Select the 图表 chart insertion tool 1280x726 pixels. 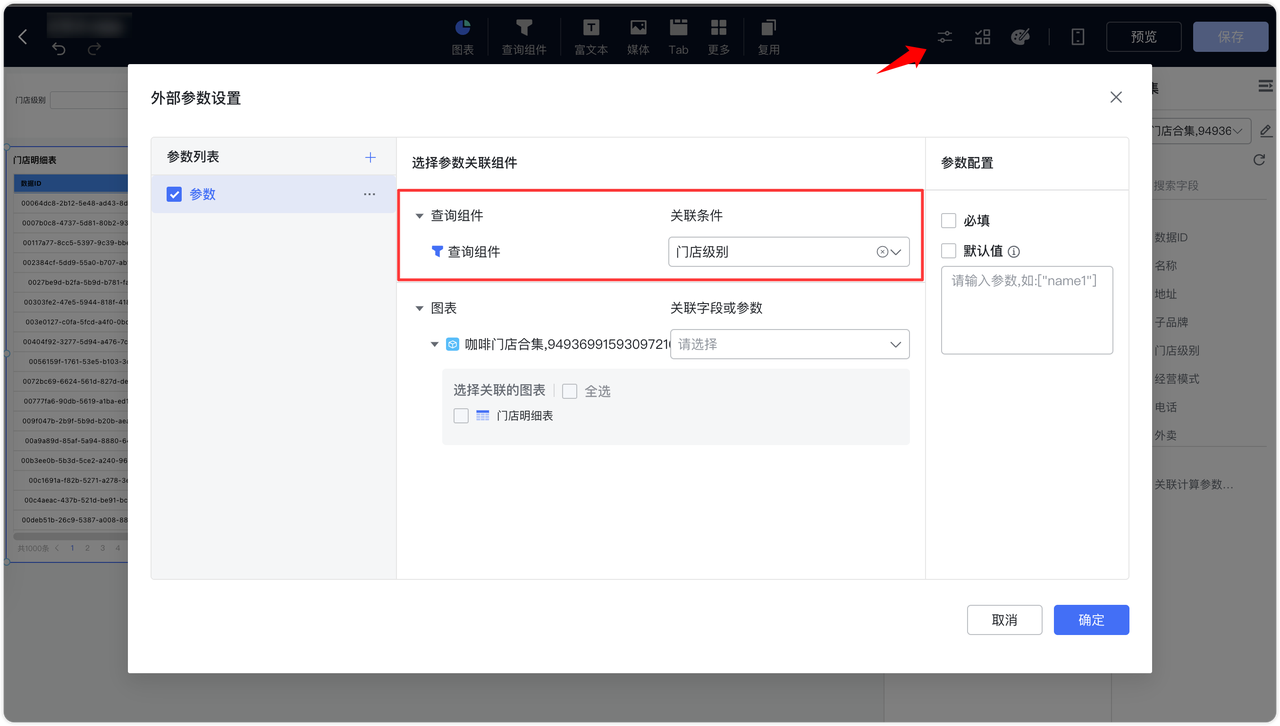pos(462,36)
